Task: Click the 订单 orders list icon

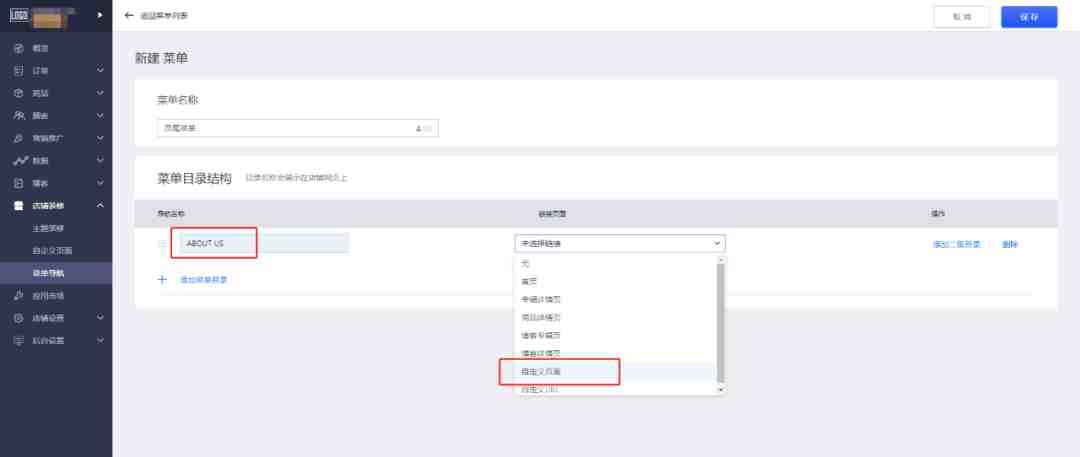Action: (x=19, y=71)
